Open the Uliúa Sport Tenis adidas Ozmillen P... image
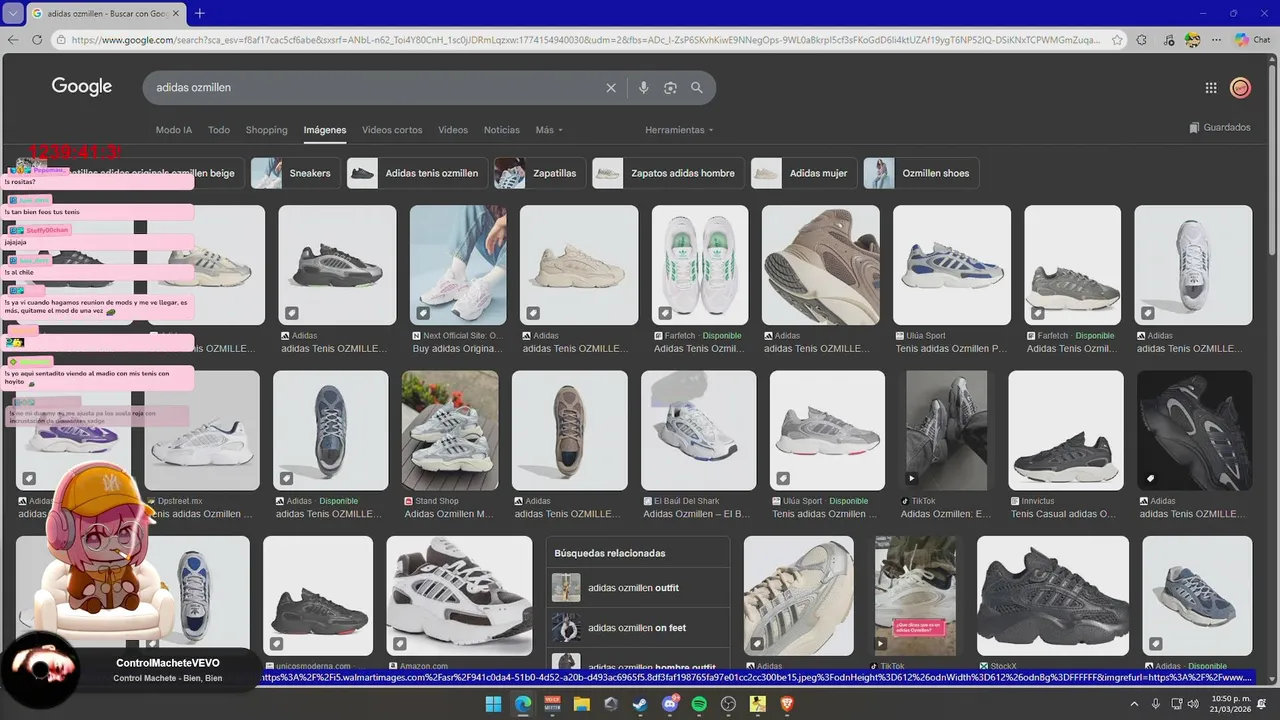Viewport: 1280px width, 720px height. [x=952, y=265]
